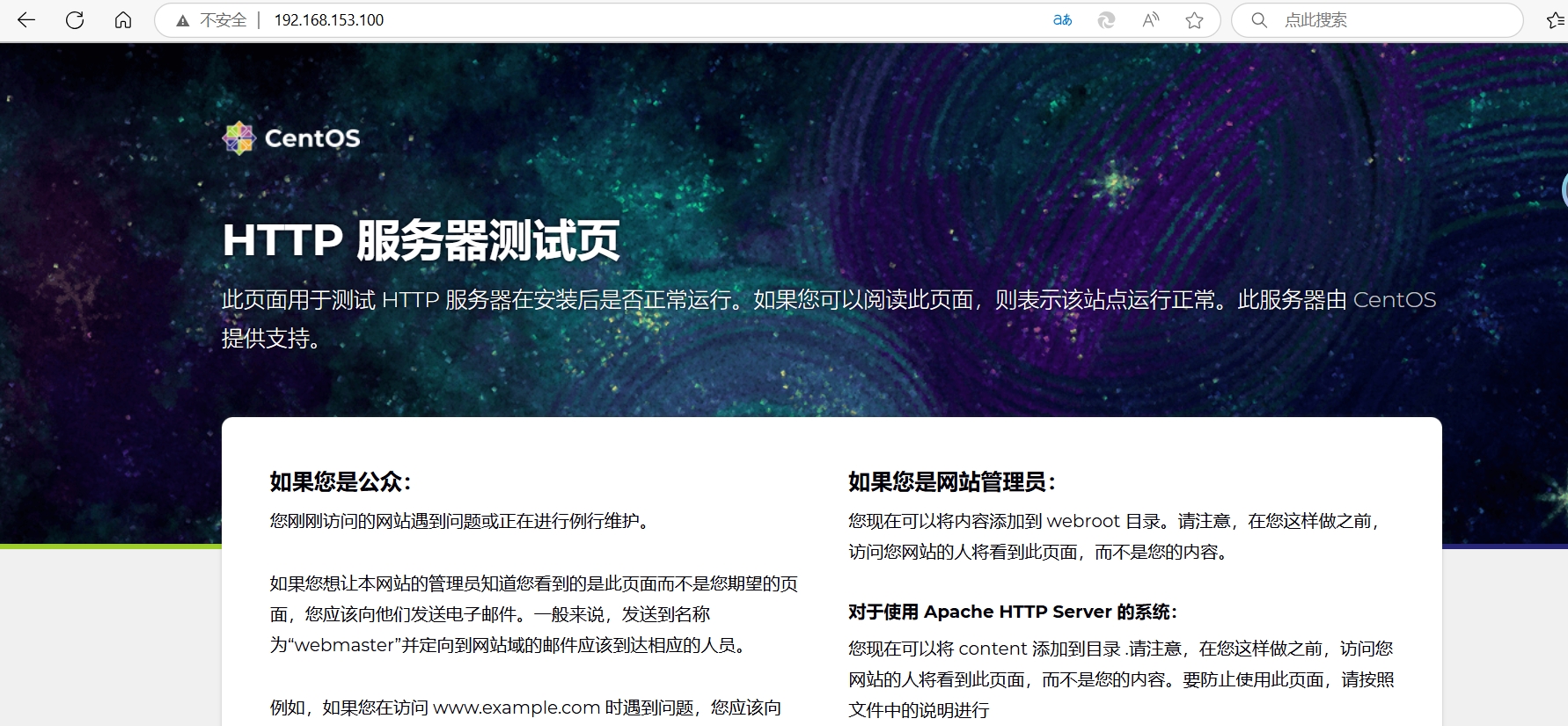Click the webroot 目录 text in admin section
The image size is (1568, 726).
(x=1104, y=521)
